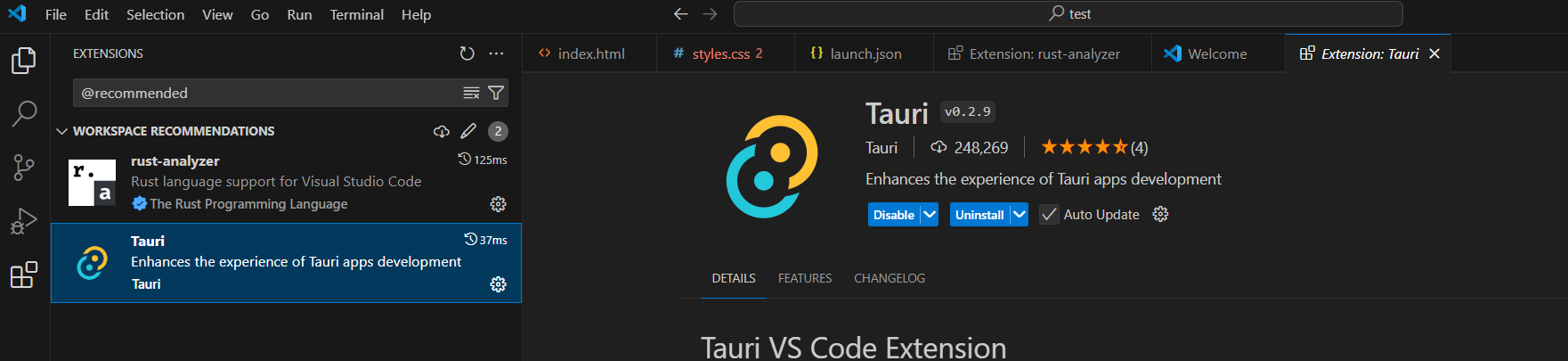Switch to the launch.json tab
This screenshot has width=1568, height=361.
pos(864,53)
